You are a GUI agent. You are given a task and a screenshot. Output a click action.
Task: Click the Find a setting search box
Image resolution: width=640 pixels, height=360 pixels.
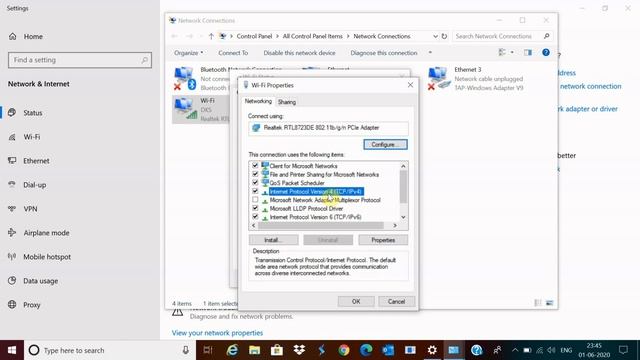tap(80, 60)
